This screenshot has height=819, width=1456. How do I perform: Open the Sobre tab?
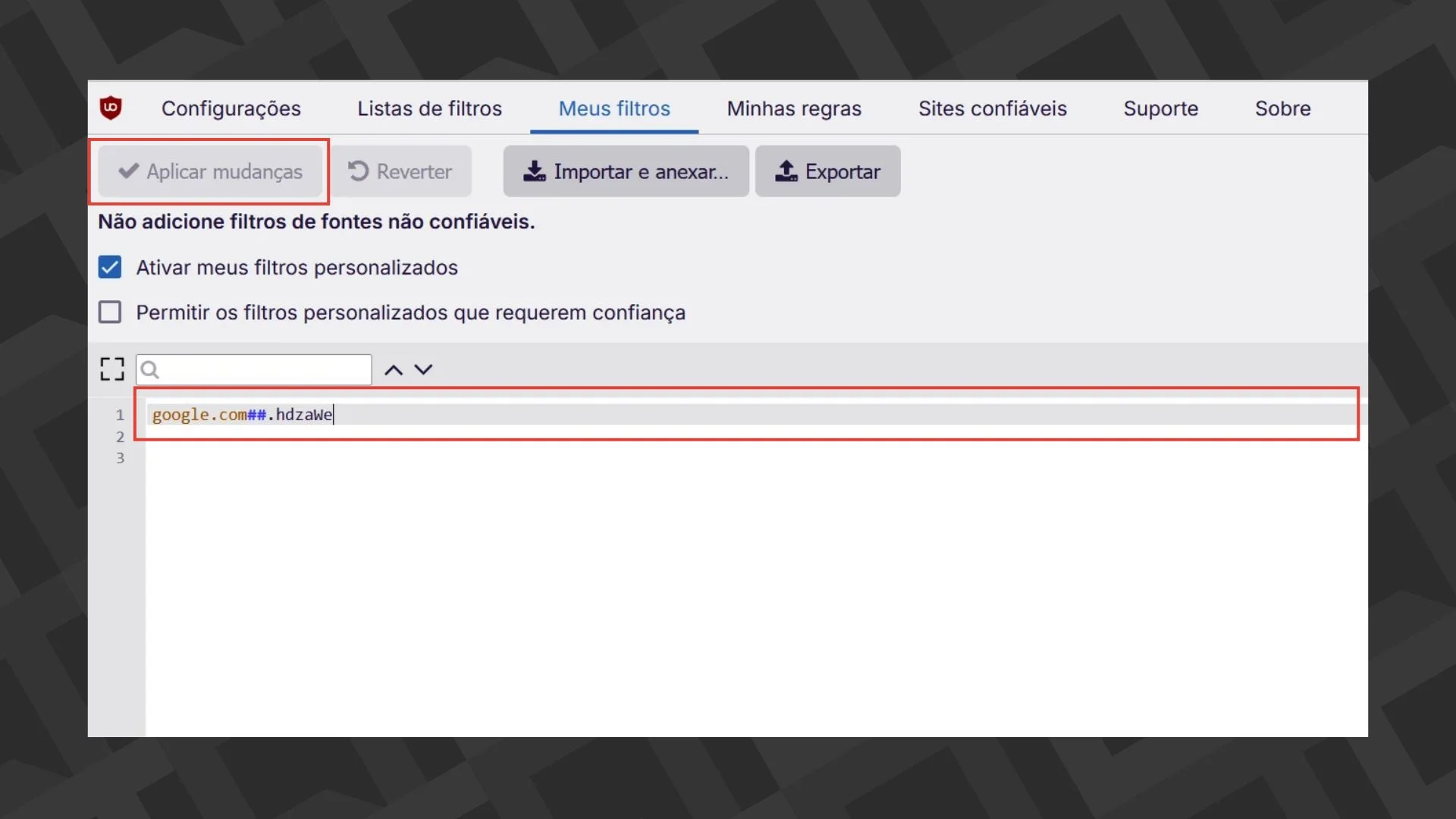click(1283, 108)
